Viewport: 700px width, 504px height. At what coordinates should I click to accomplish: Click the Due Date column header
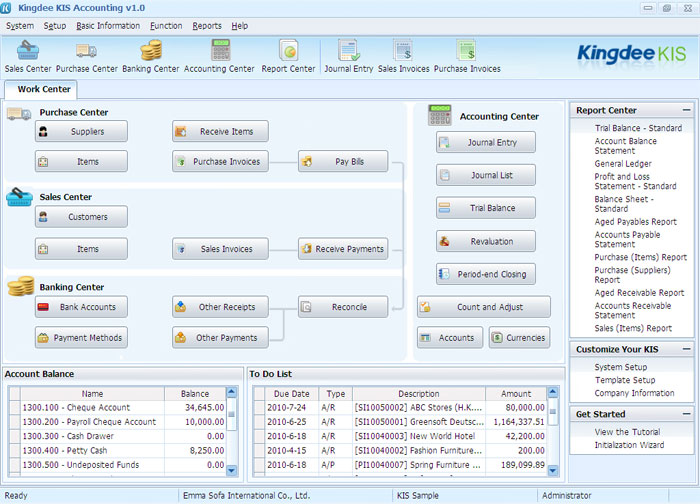coord(292,394)
